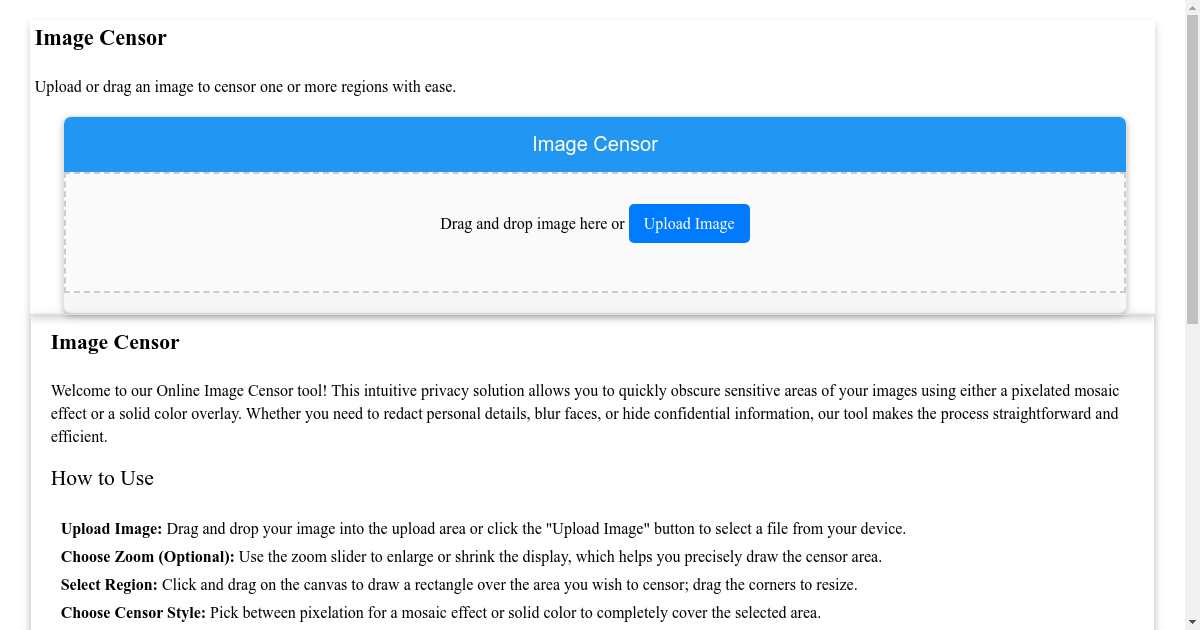Click the bold Upload Image step label

[110, 528]
